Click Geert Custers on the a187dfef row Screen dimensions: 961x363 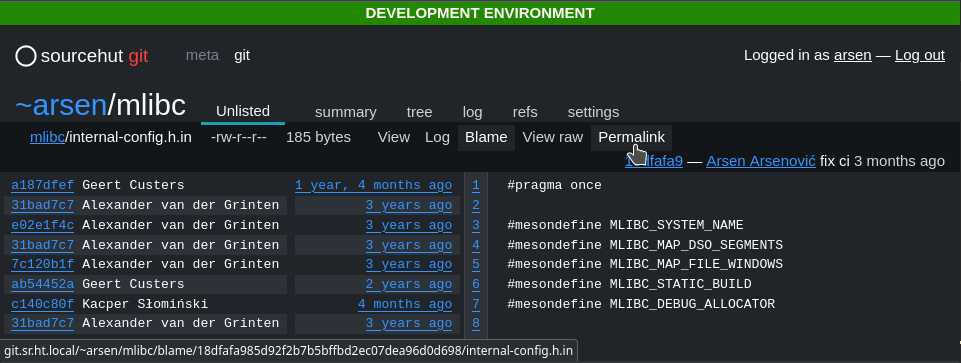pyautogui.click(x=133, y=185)
